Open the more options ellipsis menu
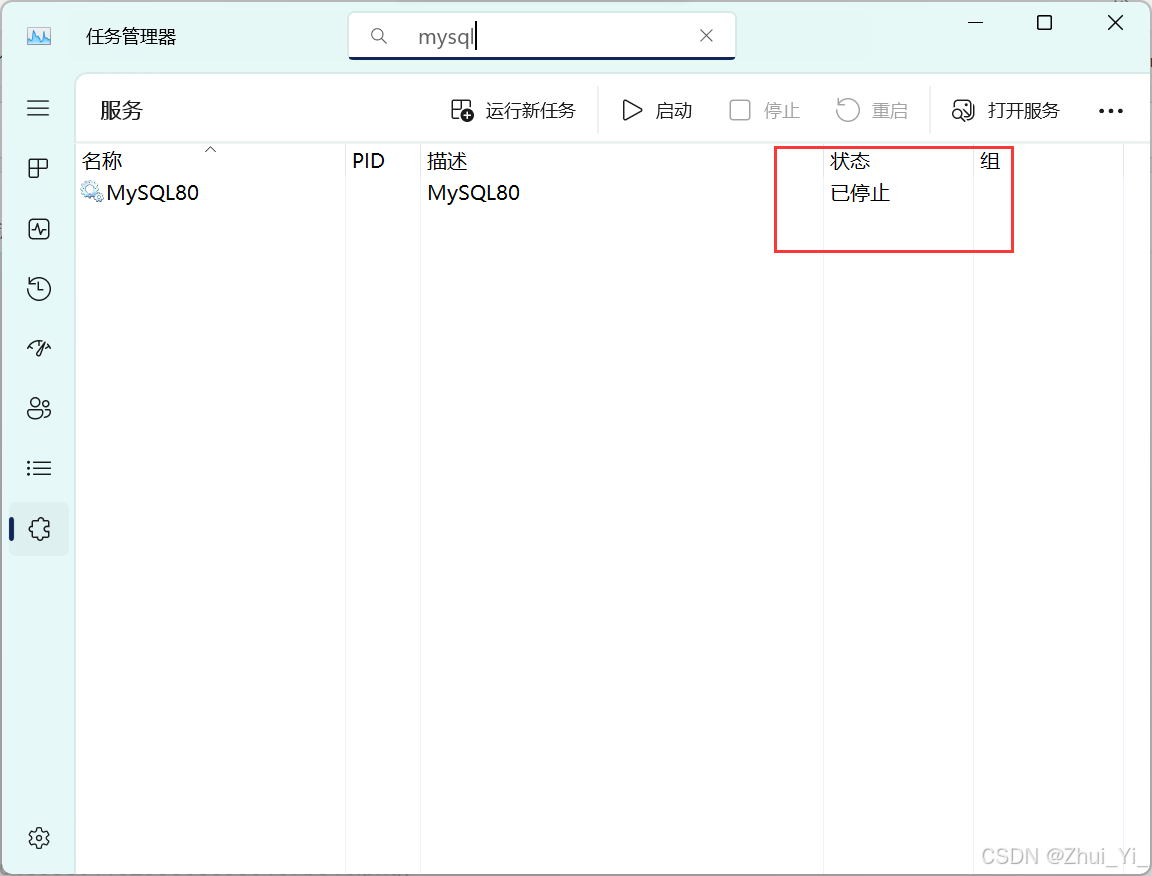Screen dimensions: 1152x876 1110,111
